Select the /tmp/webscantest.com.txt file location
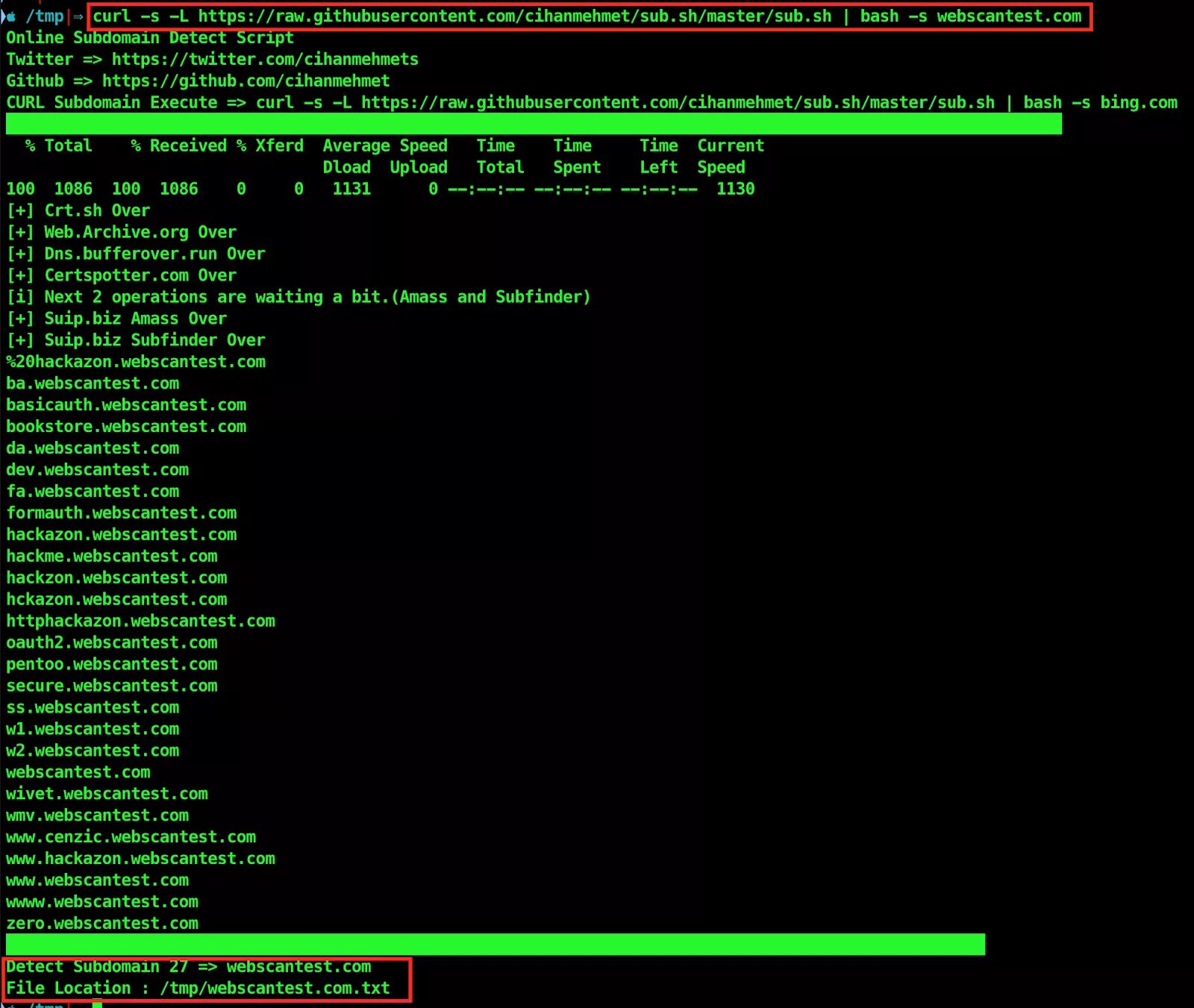Viewport: 1194px width, 1008px height. pyautogui.click(x=275, y=987)
